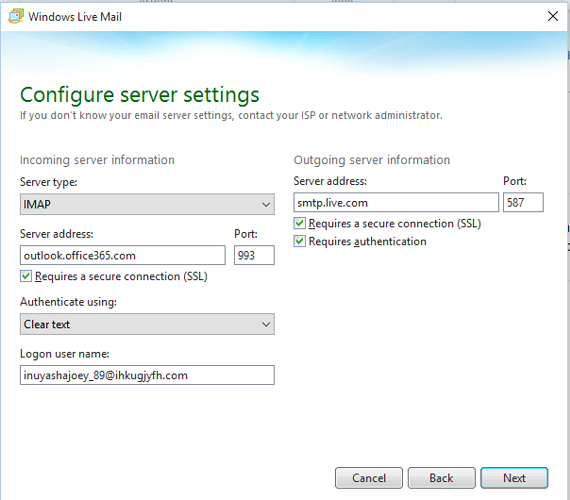Click the Authenticate using dropdown chevron
The image size is (570, 500).
point(266,324)
